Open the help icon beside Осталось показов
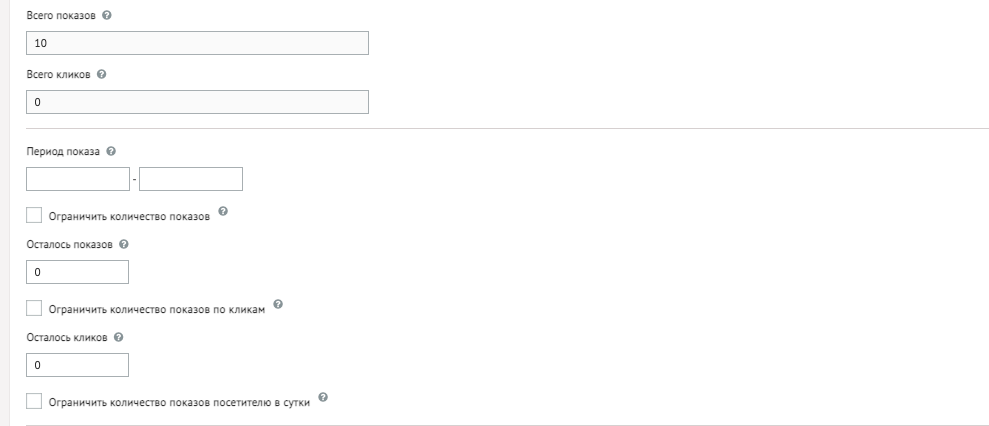989x426 pixels. pos(124,244)
